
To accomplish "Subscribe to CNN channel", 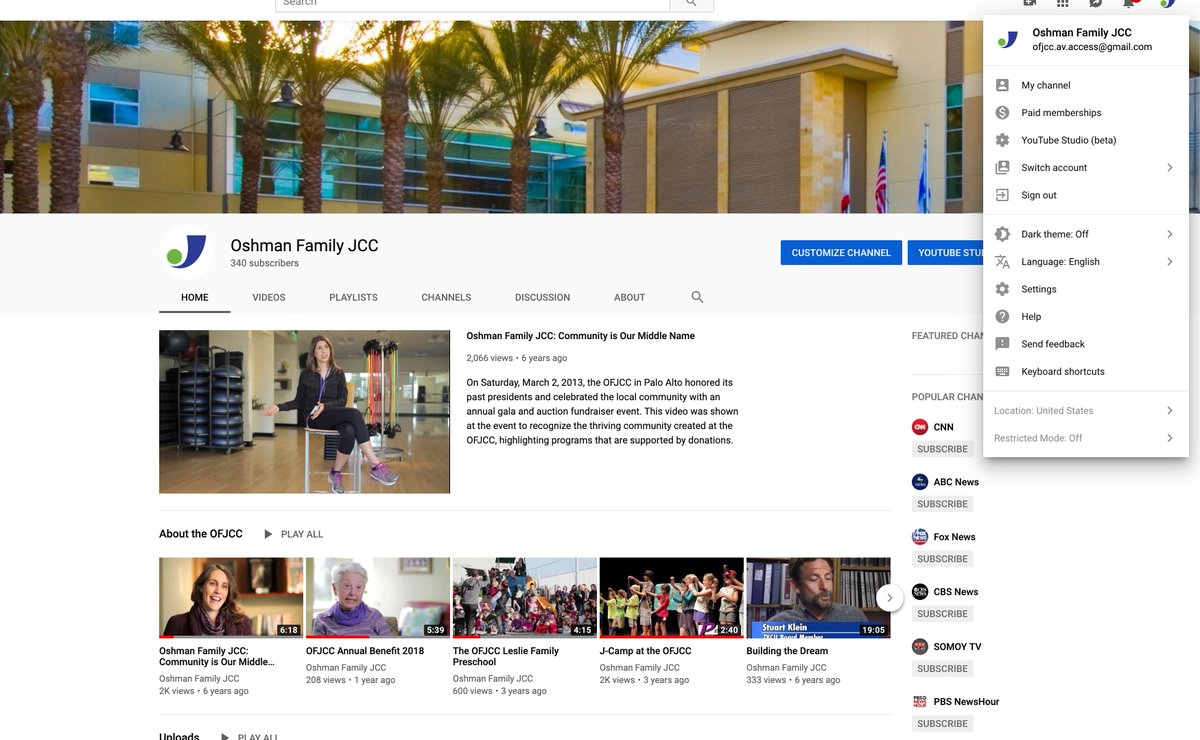I will pyautogui.click(x=942, y=449).
